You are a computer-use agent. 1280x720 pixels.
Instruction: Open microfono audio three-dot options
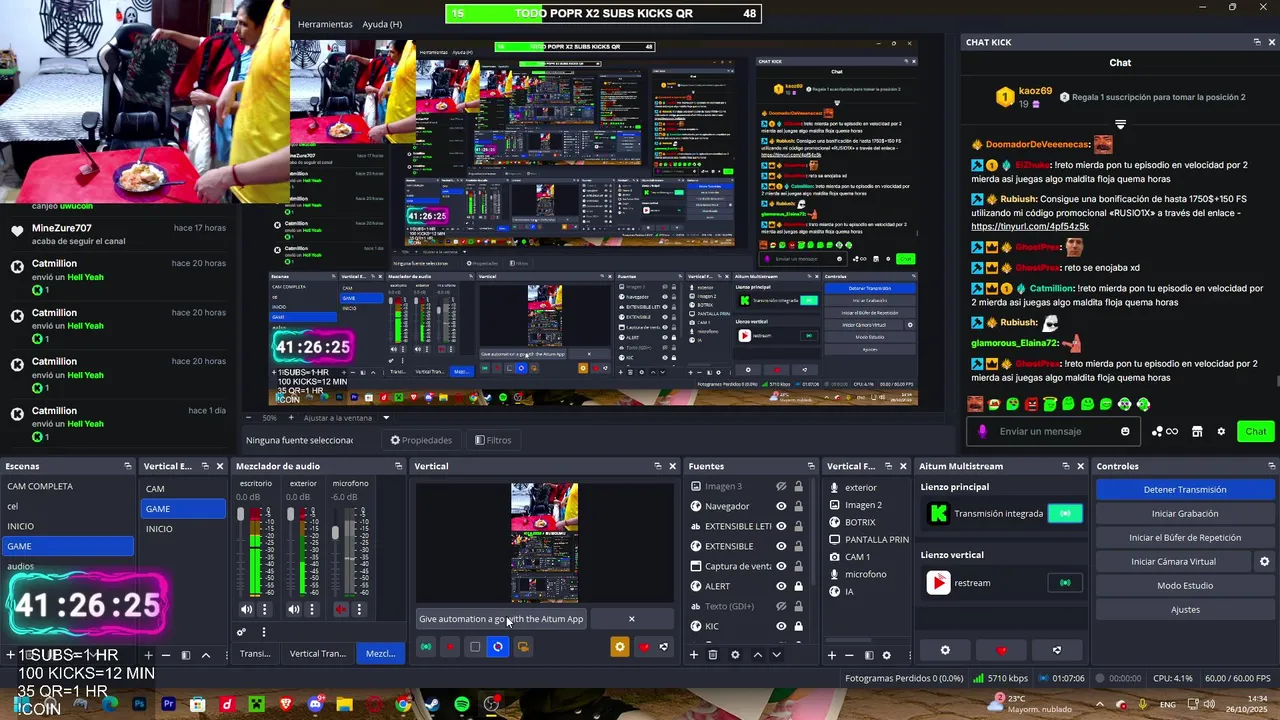click(x=359, y=609)
